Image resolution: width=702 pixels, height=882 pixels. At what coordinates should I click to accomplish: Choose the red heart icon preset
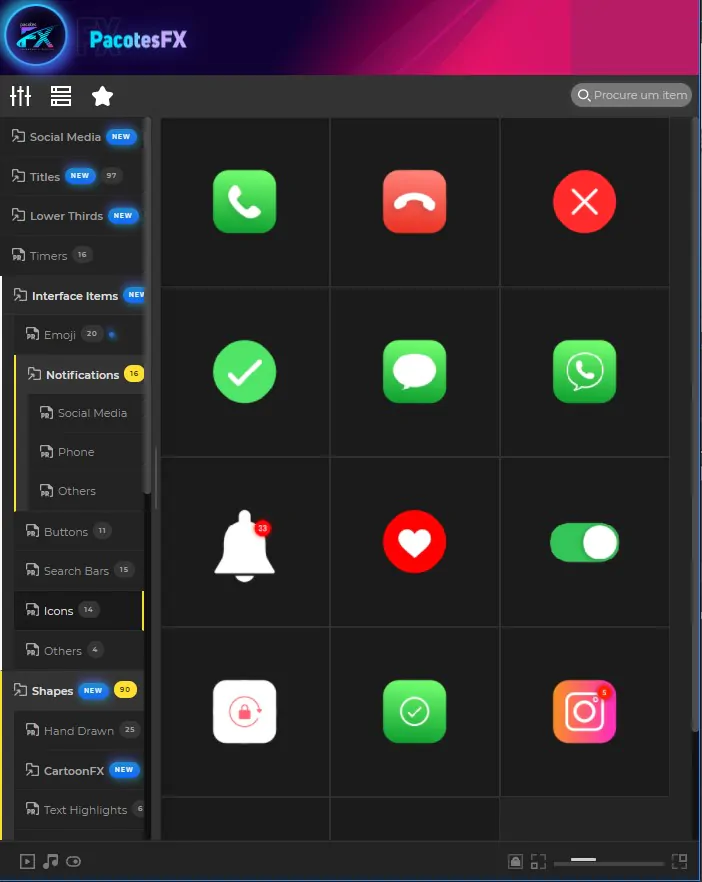click(414, 542)
